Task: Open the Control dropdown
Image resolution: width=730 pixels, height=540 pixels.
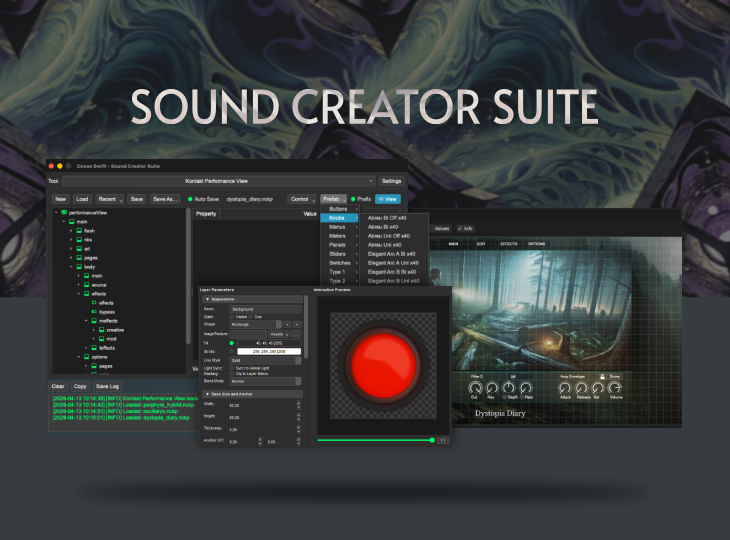Action: coord(302,199)
